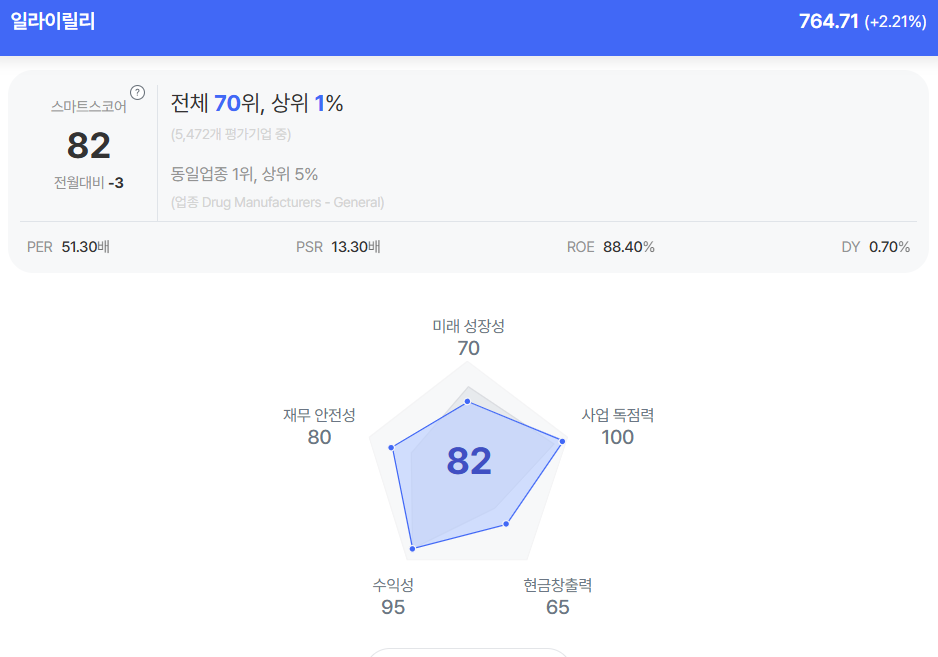This screenshot has width=938, height=657.
Task: Click the +2.21% price change indicator
Action: (x=895, y=22)
